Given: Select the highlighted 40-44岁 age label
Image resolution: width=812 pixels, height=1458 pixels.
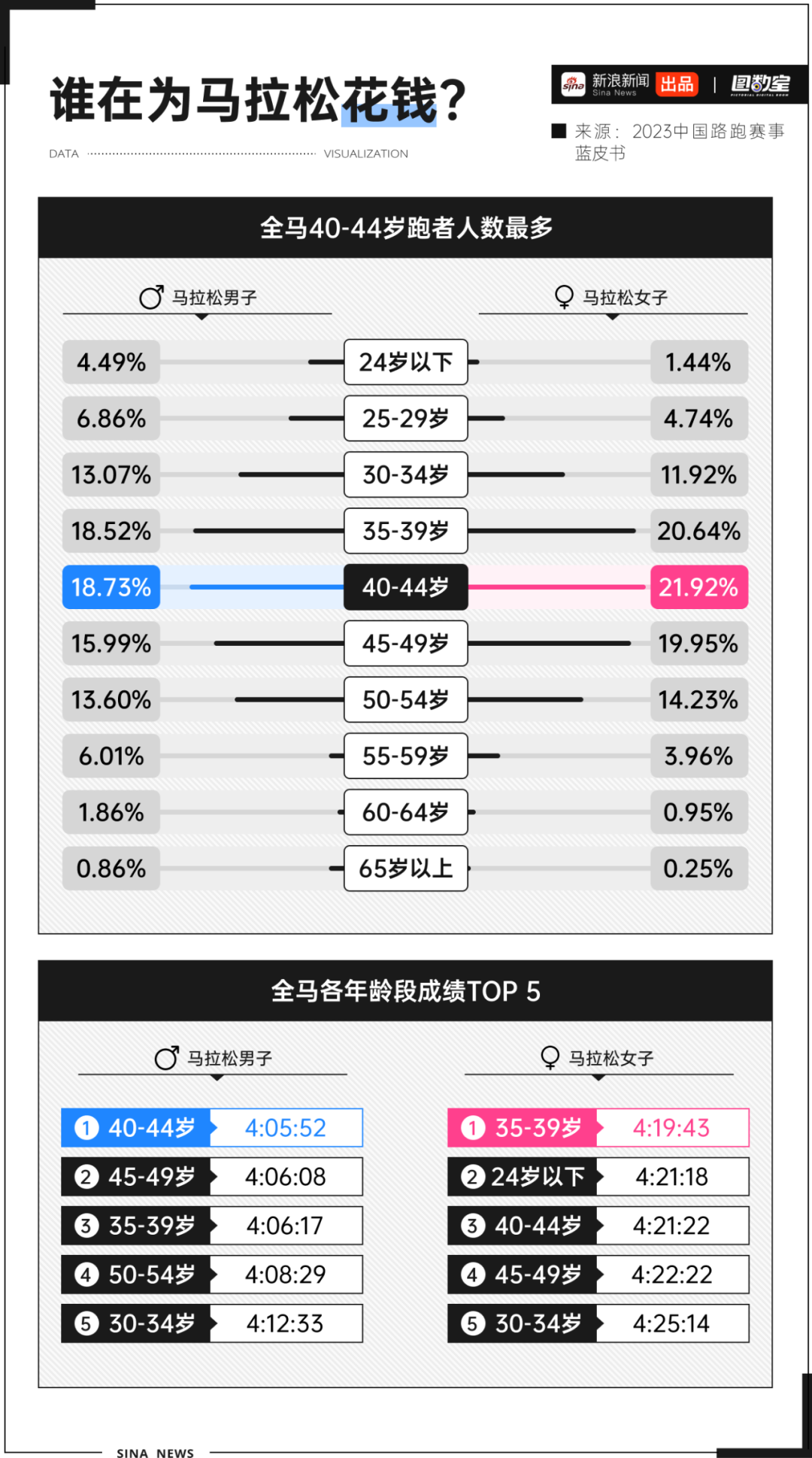Looking at the screenshot, I should (x=406, y=587).
